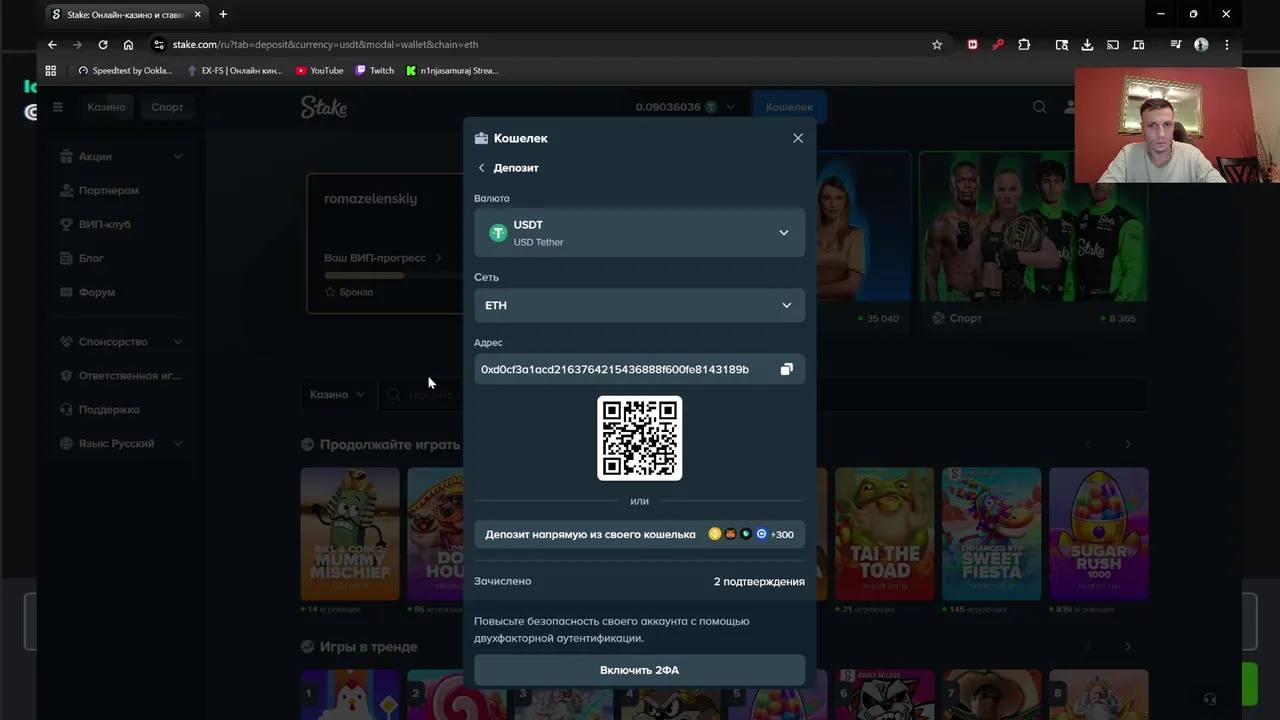Open the Sweet Fiesta game thumbnail
The height and width of the screenshot is (720, 1280).
click(x=992, y=534)
